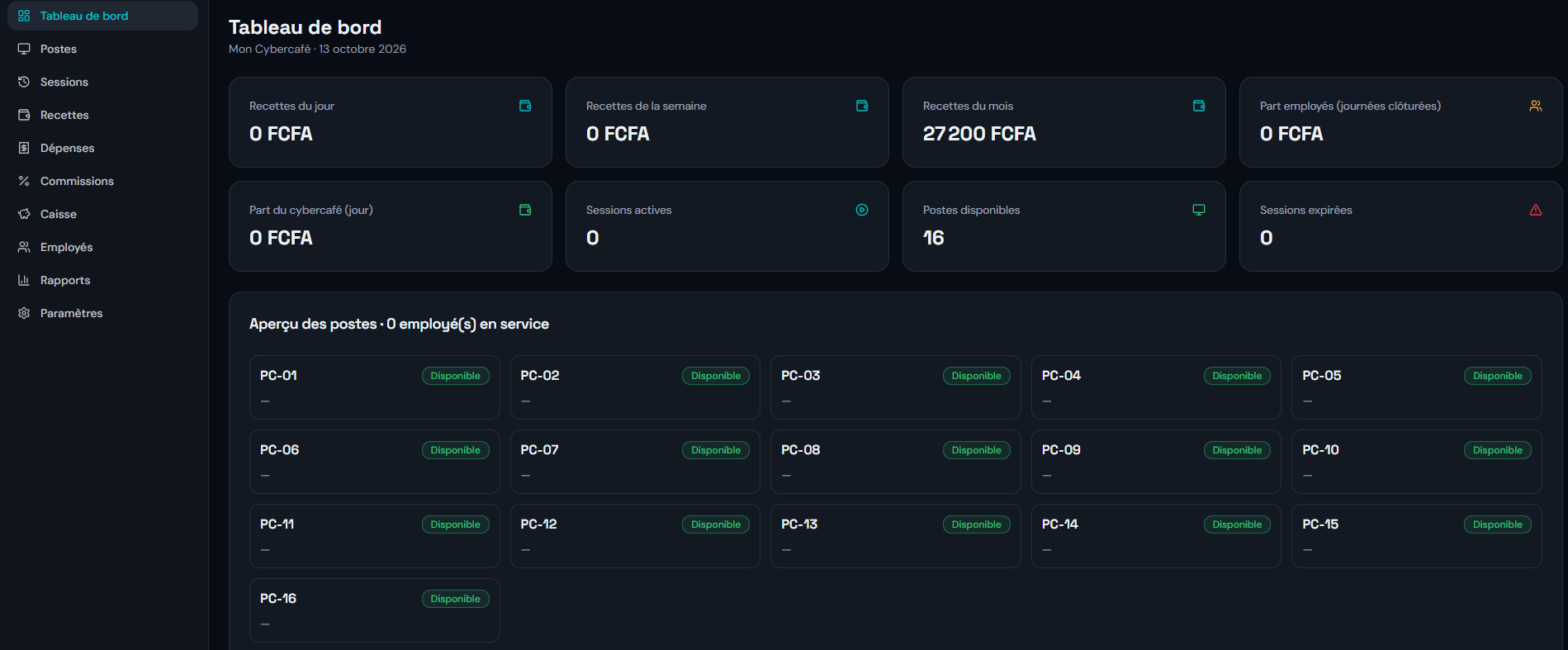Click the Disponible badge on PC-05

click(x=1498, y=376)
